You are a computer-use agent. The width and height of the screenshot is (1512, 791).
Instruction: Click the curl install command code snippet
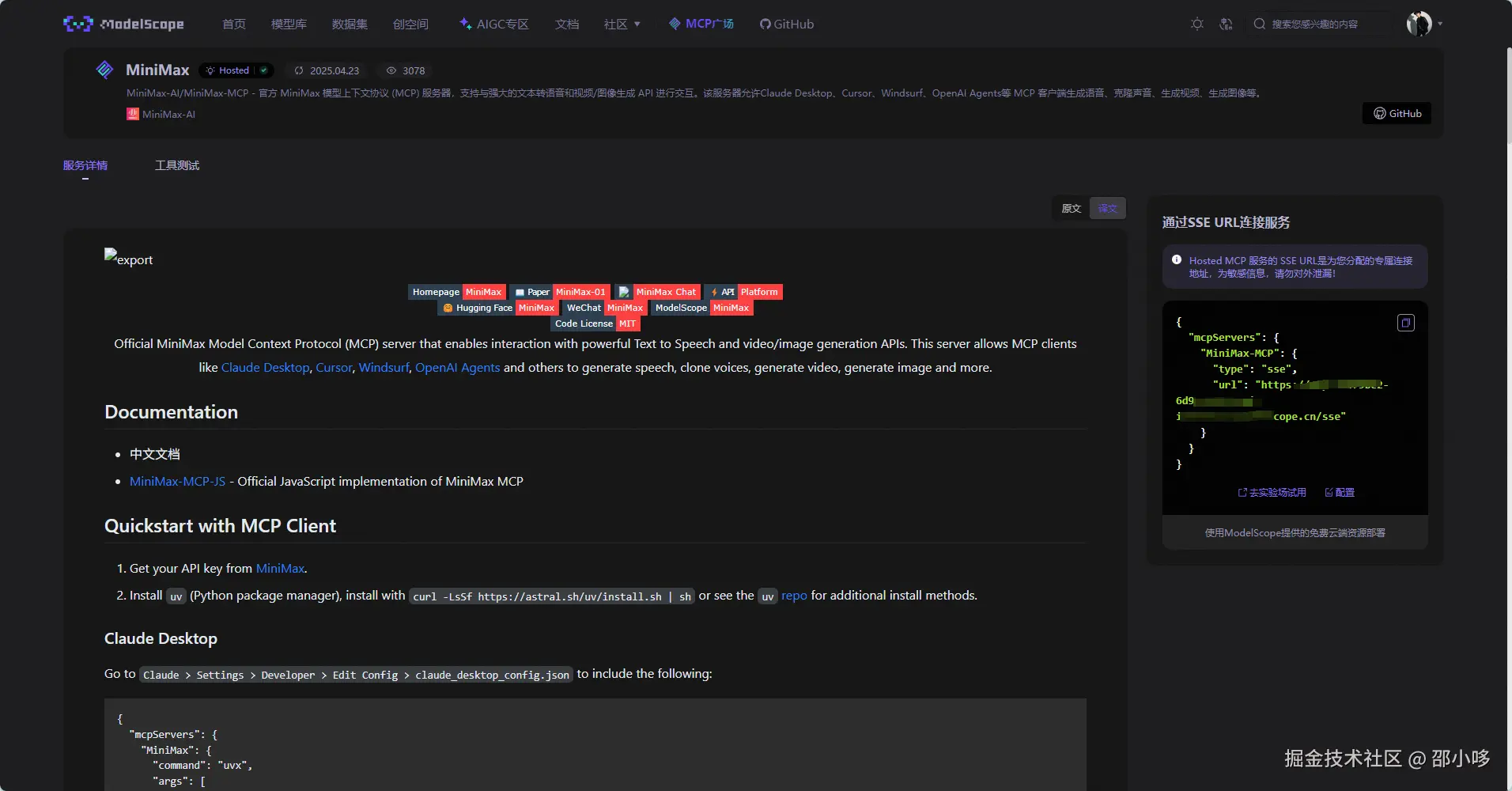click(551, 596)
